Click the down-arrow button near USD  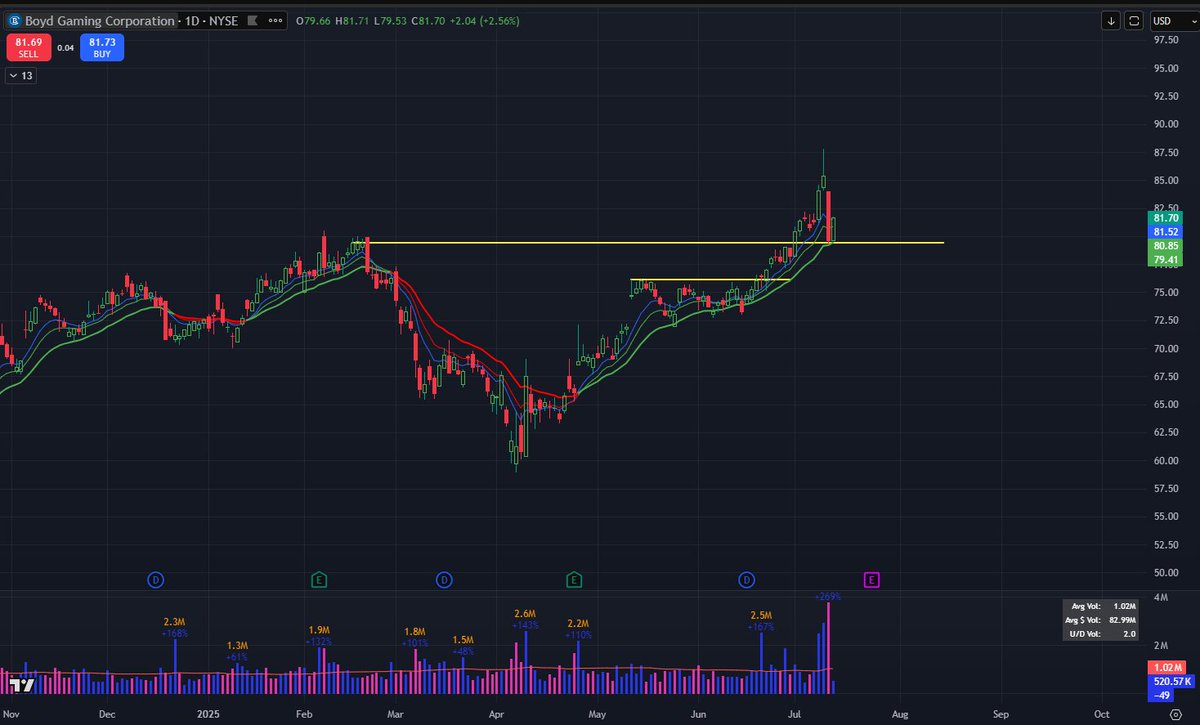tap(1111, 20)
